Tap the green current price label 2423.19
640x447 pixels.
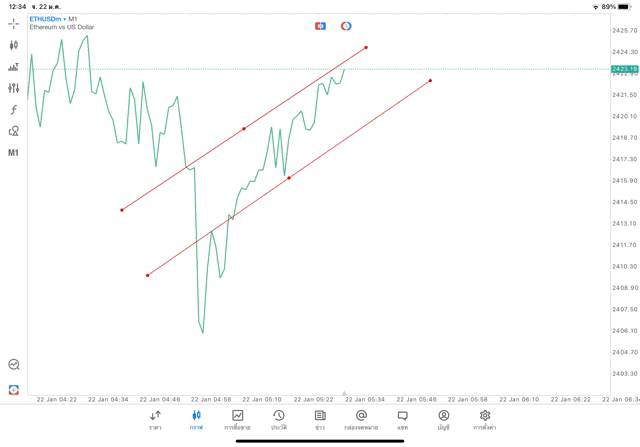pos(624,69)
